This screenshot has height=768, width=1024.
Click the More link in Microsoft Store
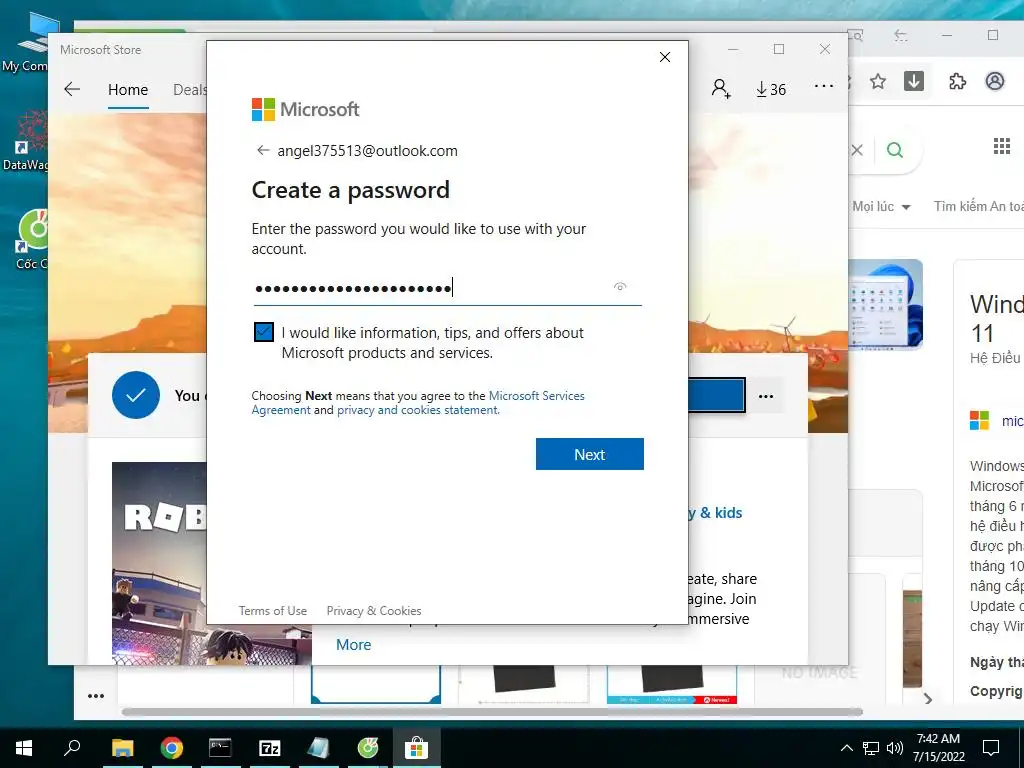pos(353,645)
